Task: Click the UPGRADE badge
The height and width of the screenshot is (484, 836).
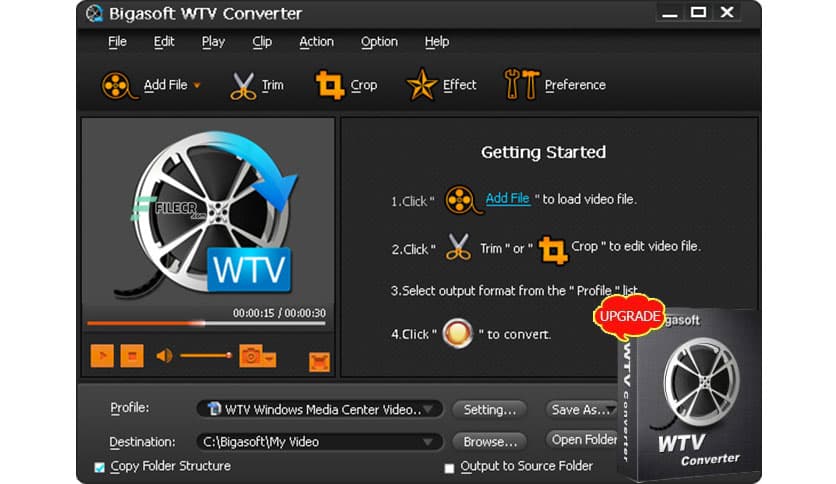Action: tap(630, 317)
